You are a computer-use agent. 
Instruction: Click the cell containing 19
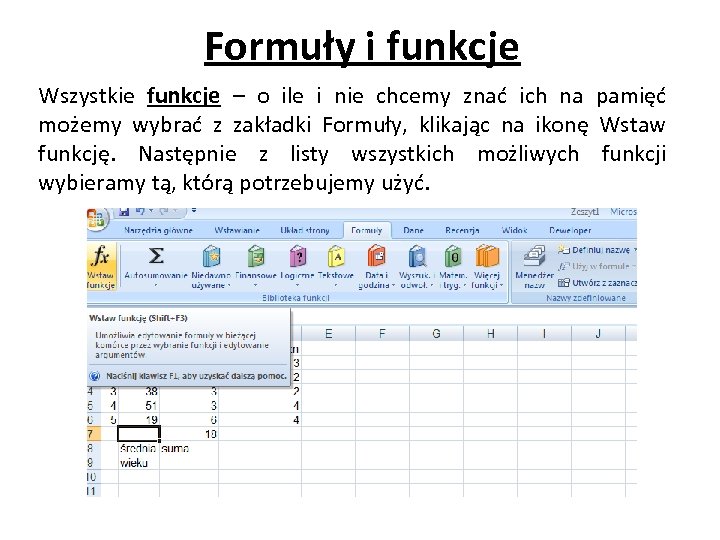pyautogui.click(x=139, y=420)
